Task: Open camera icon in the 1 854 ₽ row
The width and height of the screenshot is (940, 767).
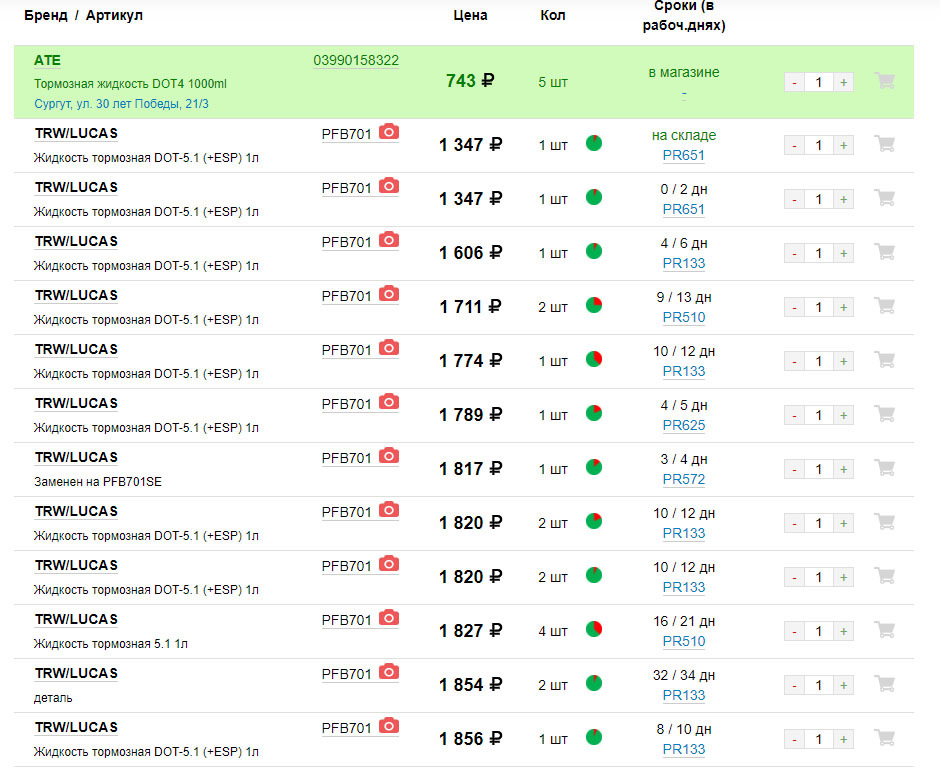Action: click(x=389, y=672)
